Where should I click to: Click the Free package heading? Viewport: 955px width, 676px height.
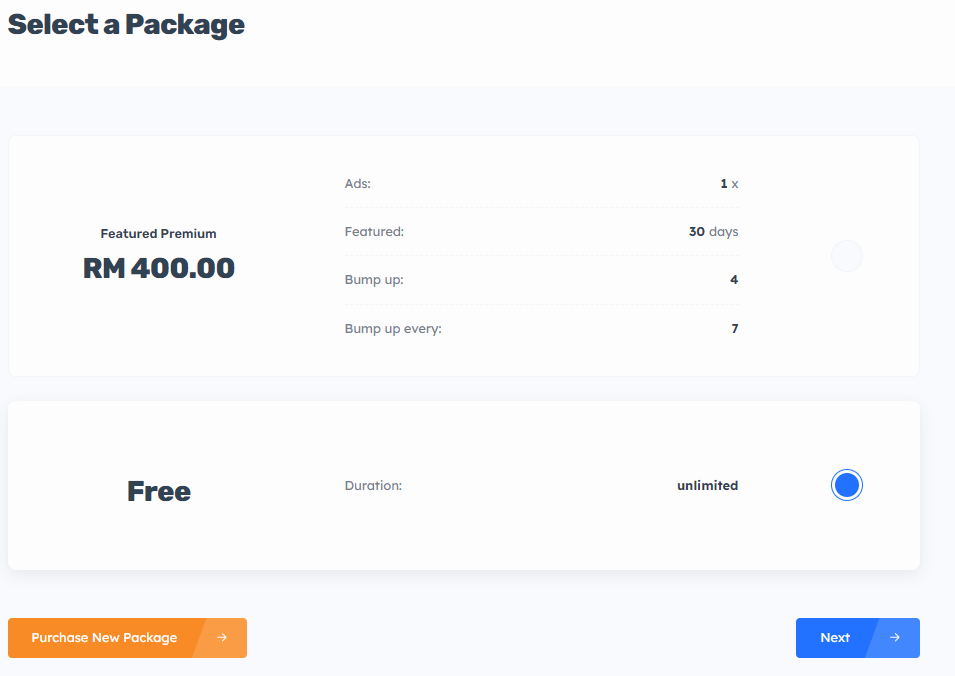[x=158, y=491]
